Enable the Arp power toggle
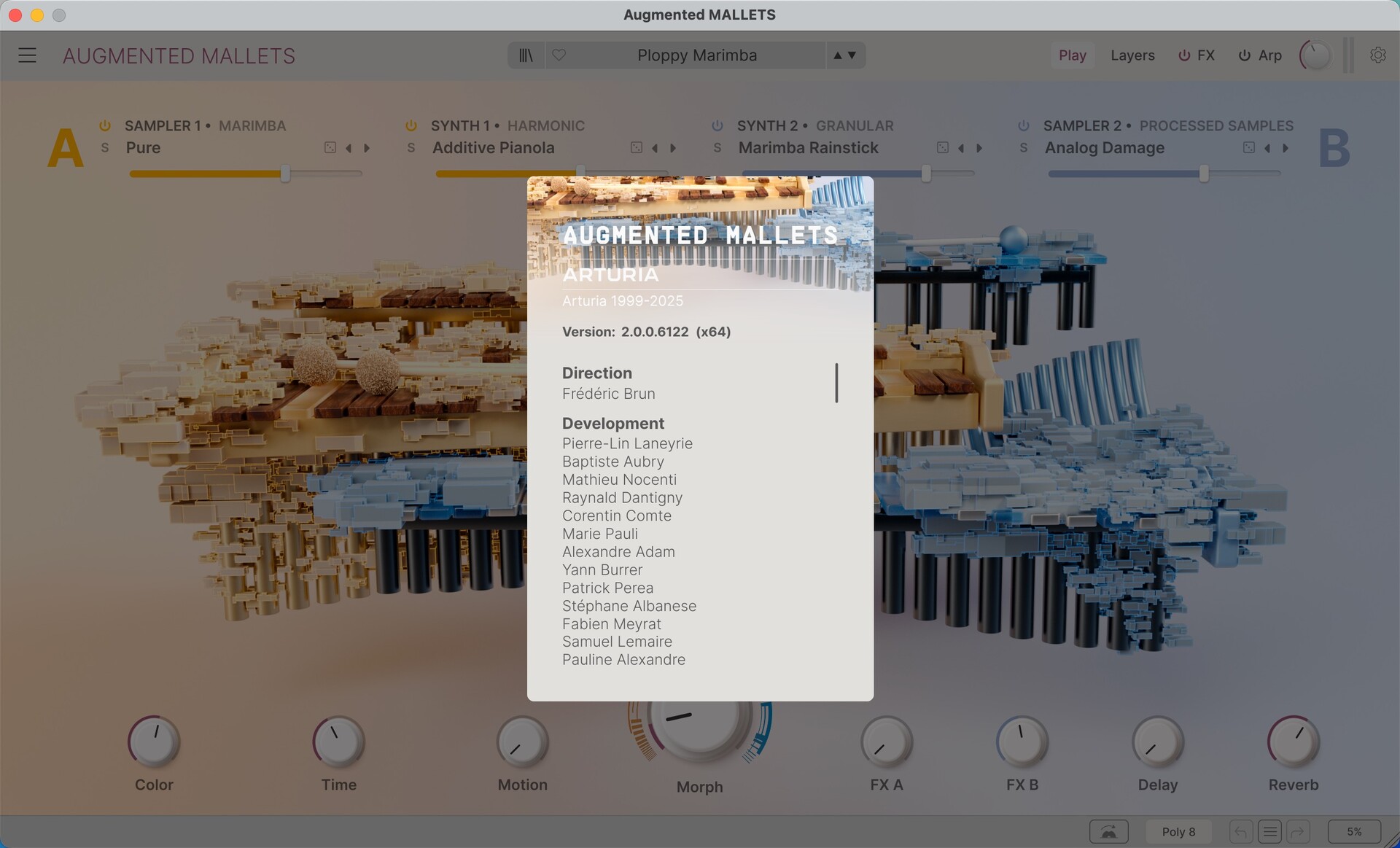The width and height of the screenshot is (1400, 848). pos(1245,55)
